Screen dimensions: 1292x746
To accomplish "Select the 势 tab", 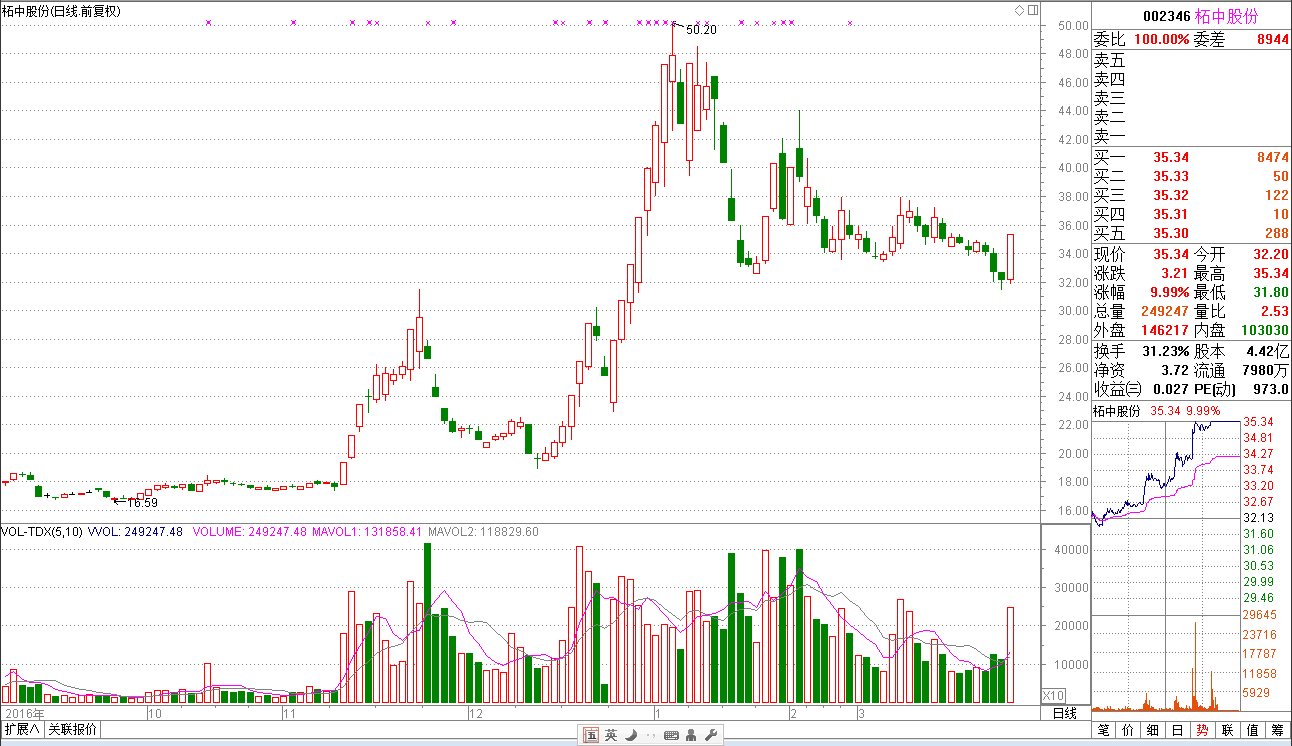I will (1204, 730).
